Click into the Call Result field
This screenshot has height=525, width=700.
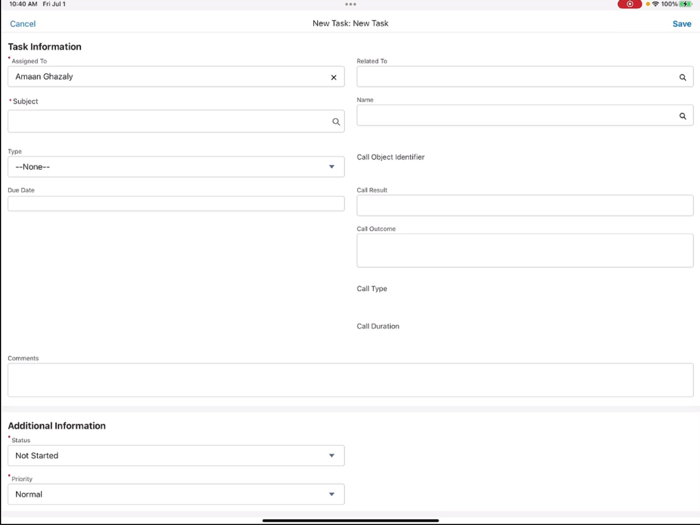point(525,205)
